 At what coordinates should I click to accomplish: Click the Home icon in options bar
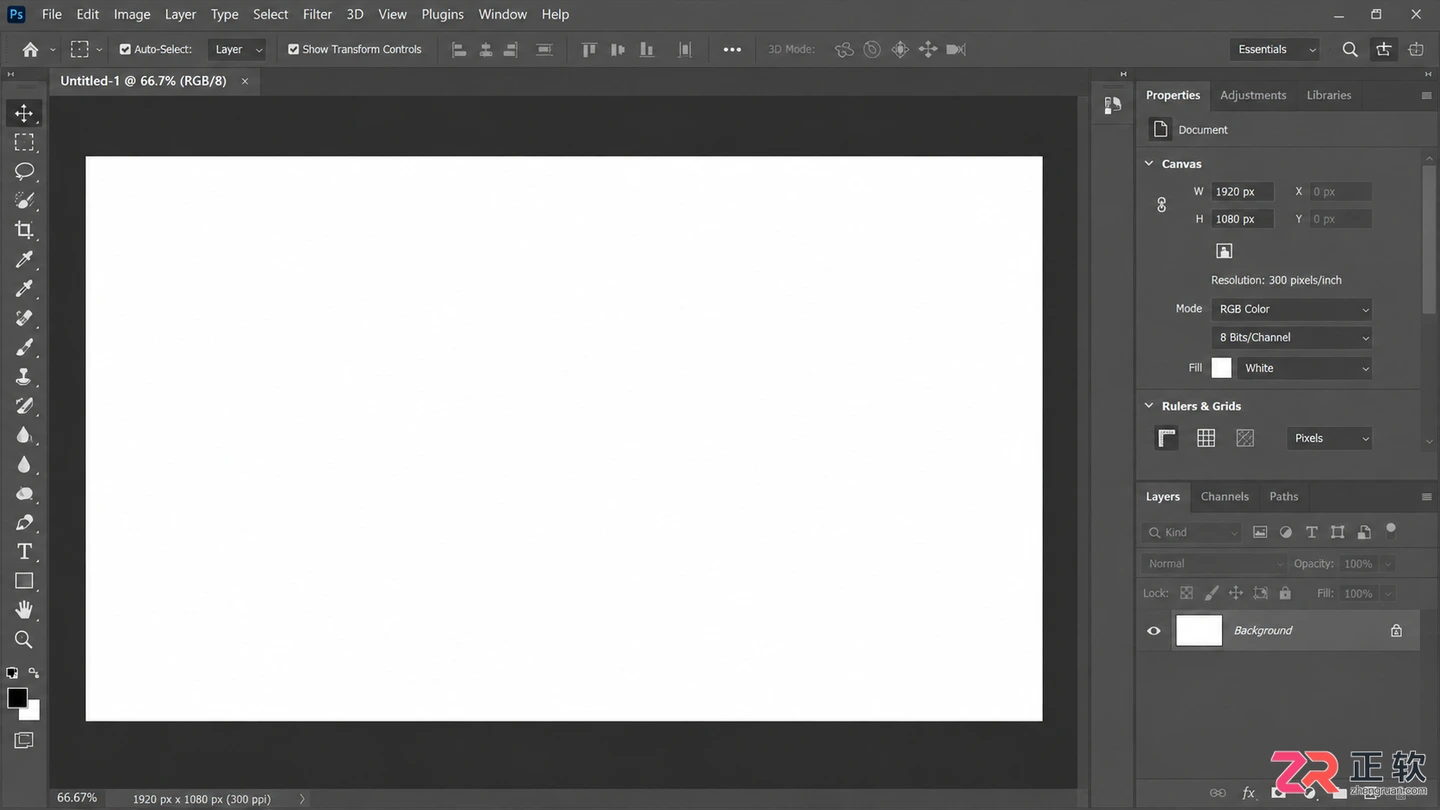pos(30,49)
